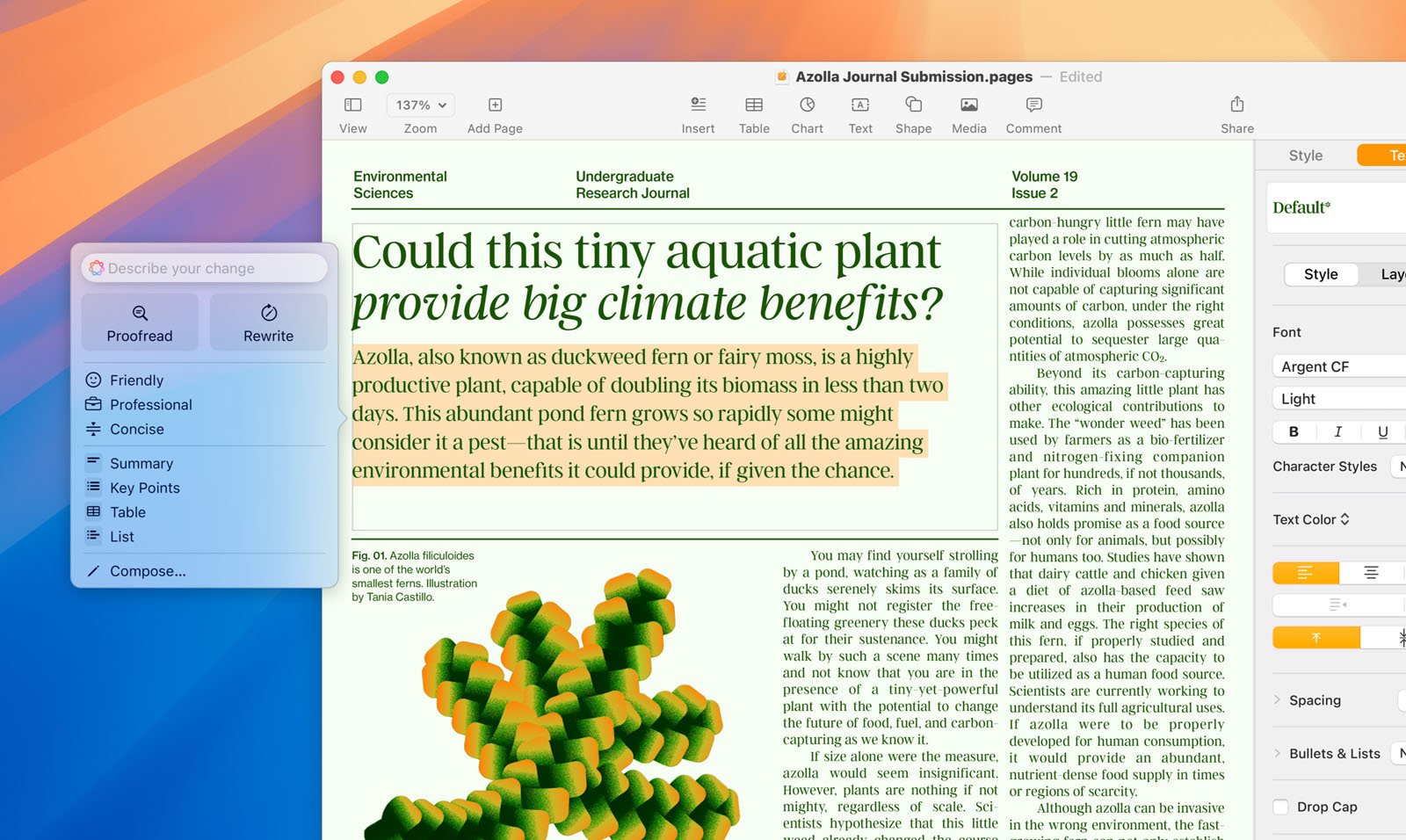Image resolution: width=1406 pixels, height=840 pixels.
Task: Add a Comment using the toolbar
Action: [1033, 105]
